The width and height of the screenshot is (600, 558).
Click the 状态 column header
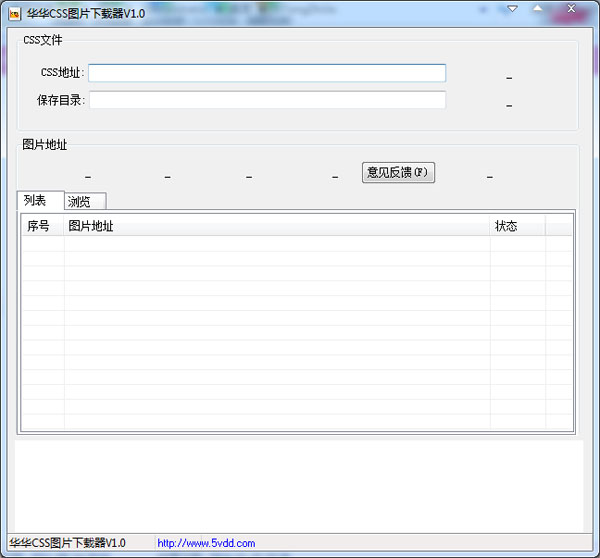[517, 226]
